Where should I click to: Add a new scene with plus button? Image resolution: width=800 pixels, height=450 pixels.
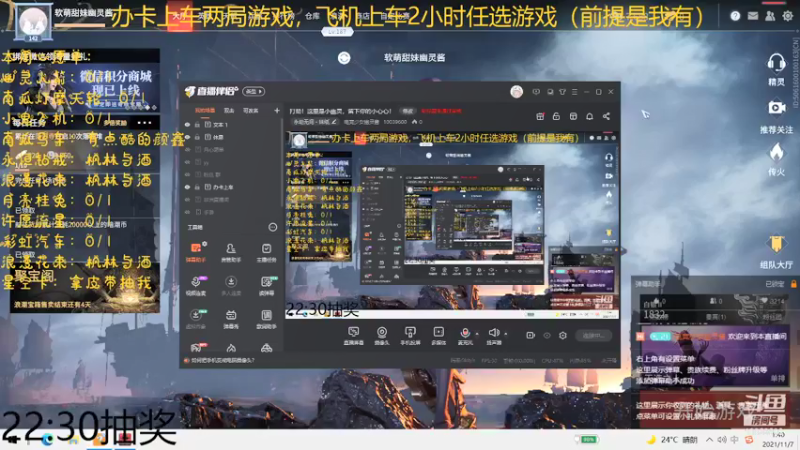(277, 111)
